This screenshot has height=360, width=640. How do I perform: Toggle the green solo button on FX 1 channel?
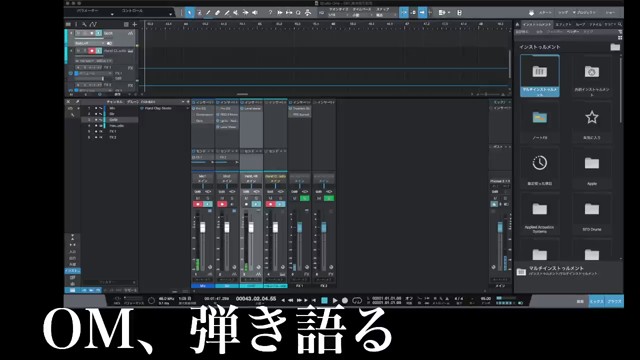304,198
